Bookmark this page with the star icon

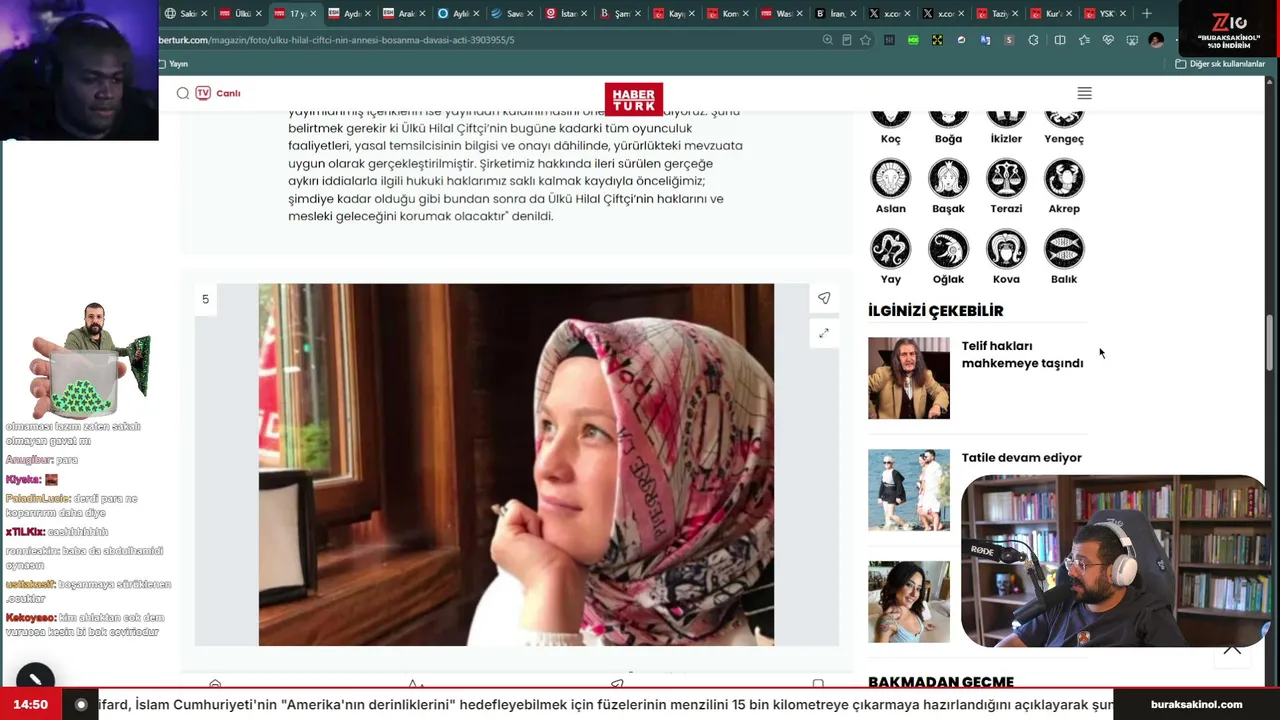[x=865, y=40]
